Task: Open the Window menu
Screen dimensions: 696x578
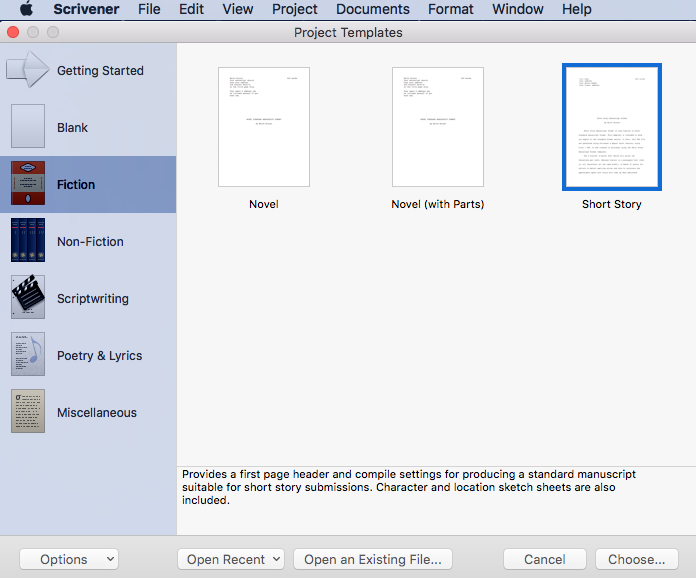Action: [518, 9]
